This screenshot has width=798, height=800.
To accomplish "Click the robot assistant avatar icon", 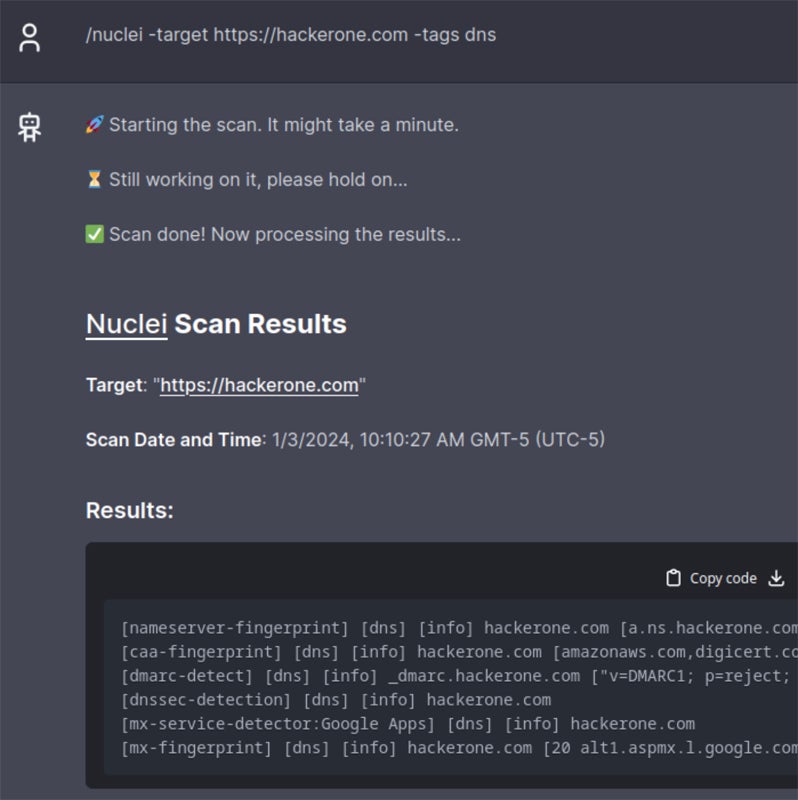I will (x=30, y=128).
